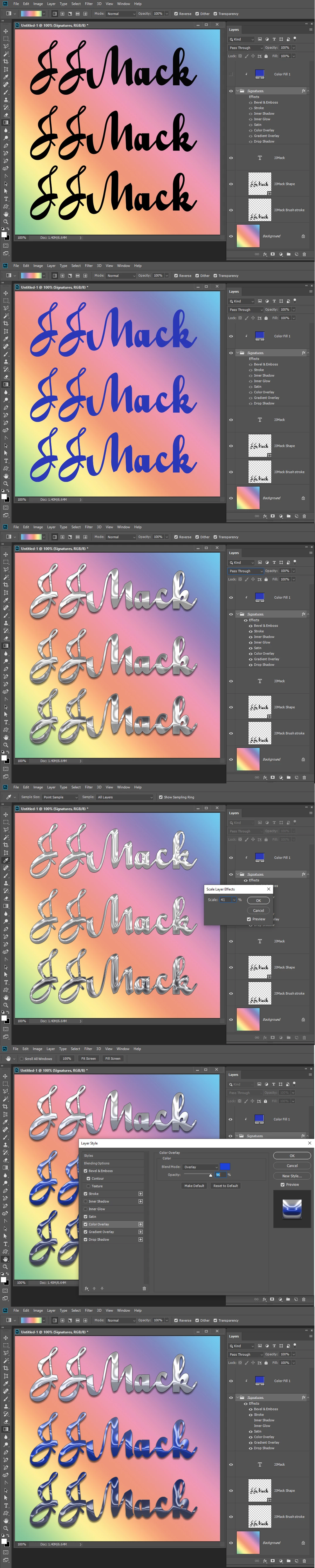Click type layer filter icon in black-lettering window's Layers panel
The image size is (315, 1568).
point(274,40)
